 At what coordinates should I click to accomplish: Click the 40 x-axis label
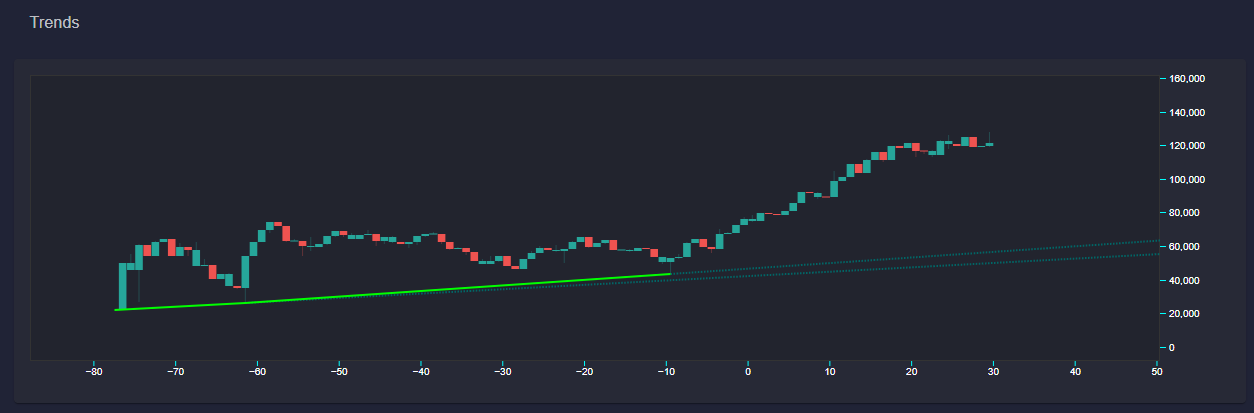(x=1075, y=371)
